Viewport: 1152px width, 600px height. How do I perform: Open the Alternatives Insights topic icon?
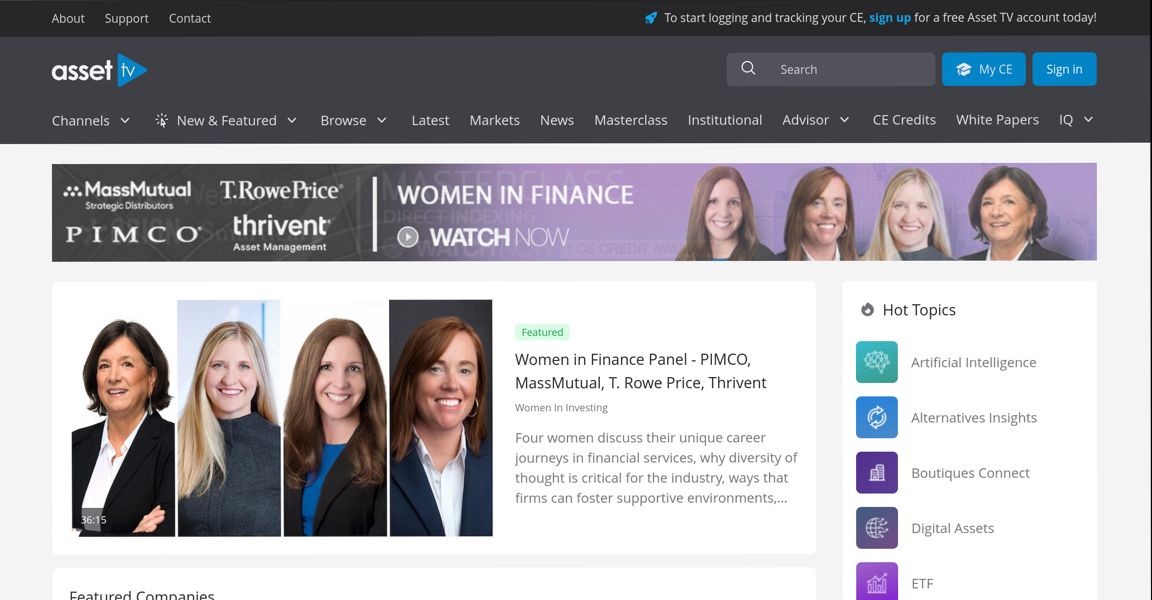coord(876,417)
